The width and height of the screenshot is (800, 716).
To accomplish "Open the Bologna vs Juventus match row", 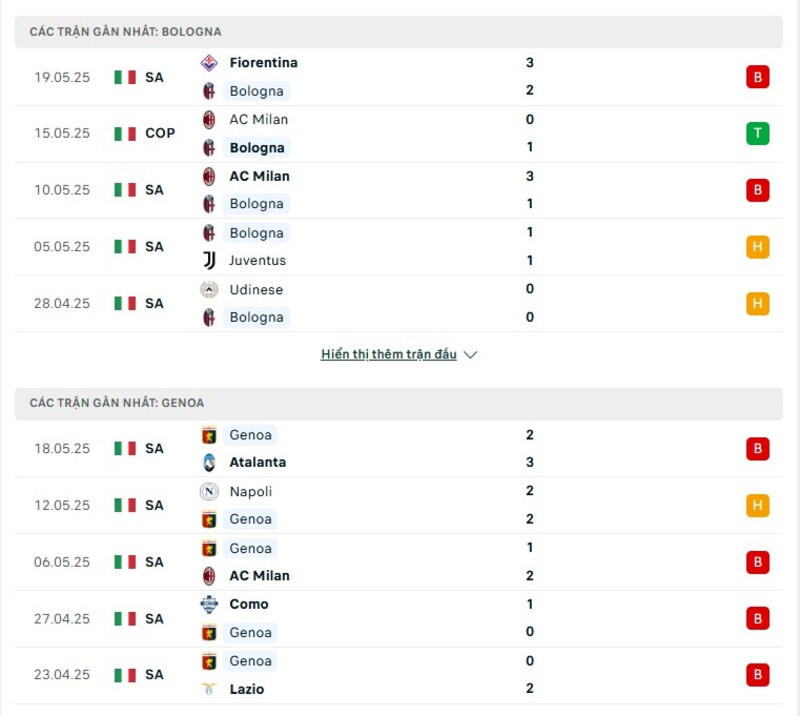I will pyautogui.click(x=400, y=247).
